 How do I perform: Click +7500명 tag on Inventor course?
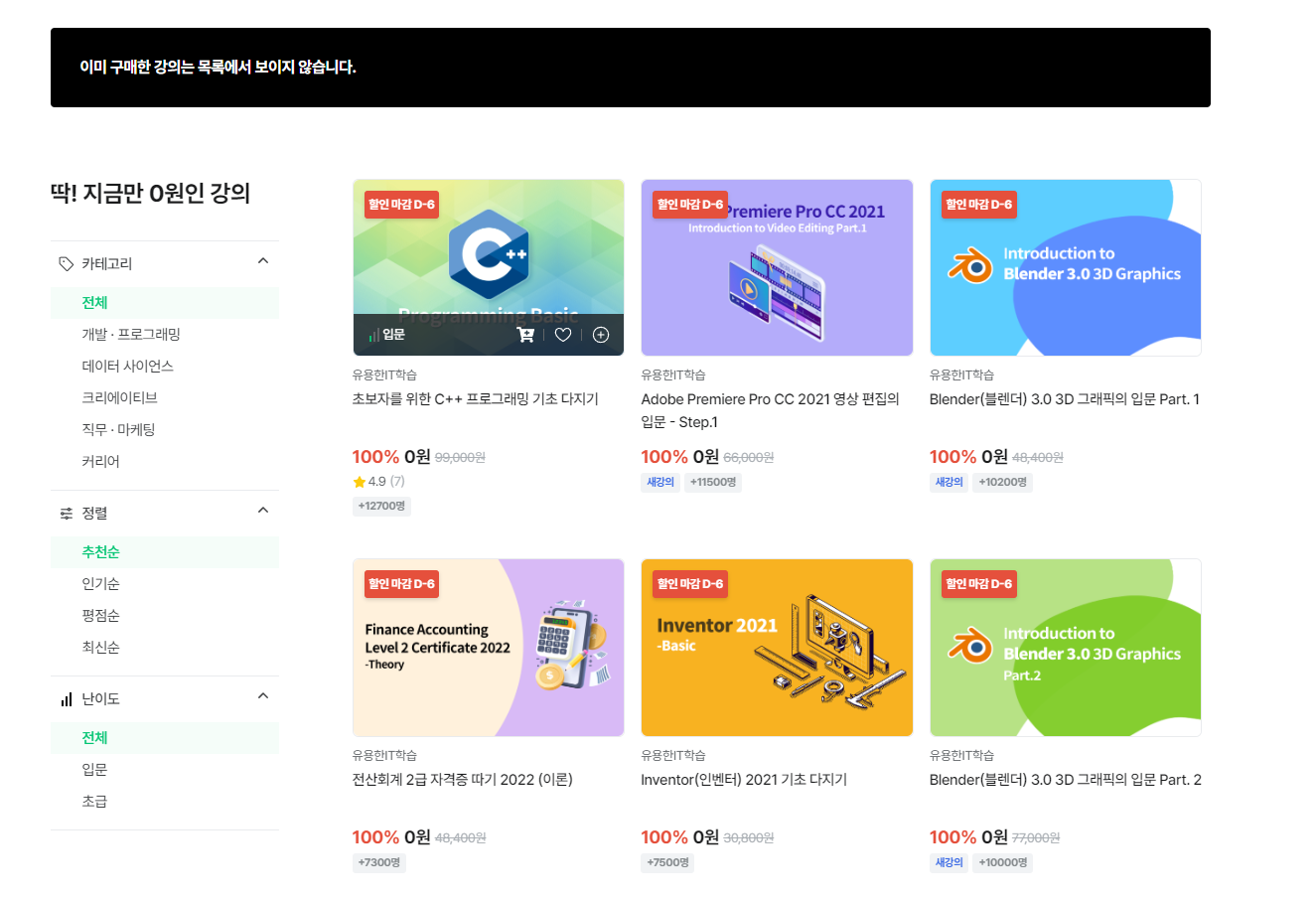pos(667,862)
